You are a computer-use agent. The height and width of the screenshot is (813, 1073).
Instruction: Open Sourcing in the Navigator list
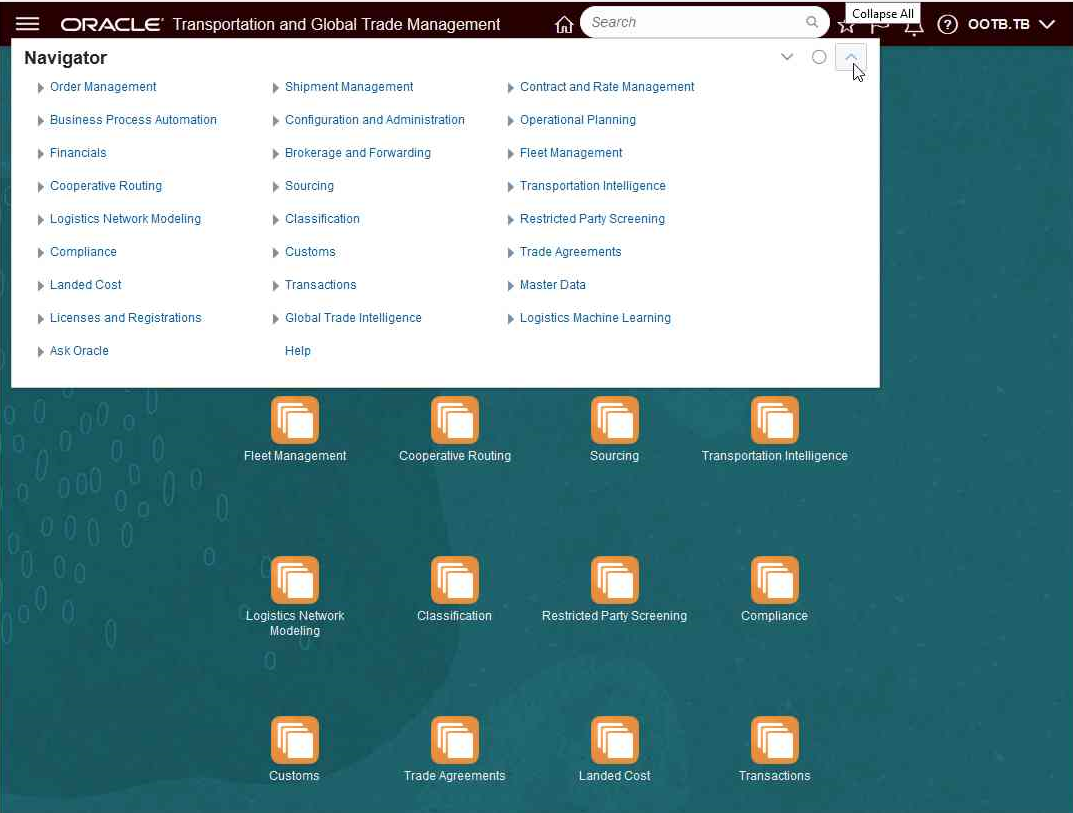[x=309, y=185]
